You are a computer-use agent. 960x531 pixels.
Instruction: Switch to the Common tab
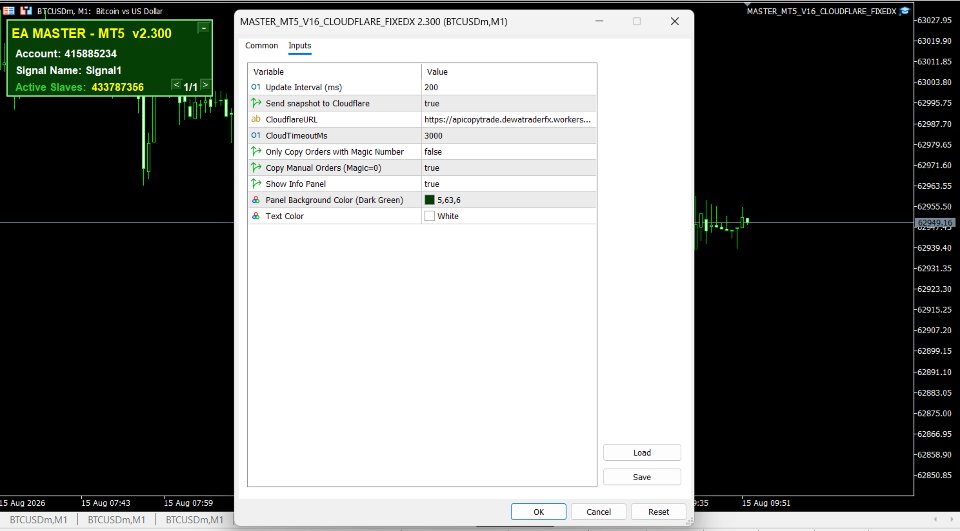tap(261, 45)
